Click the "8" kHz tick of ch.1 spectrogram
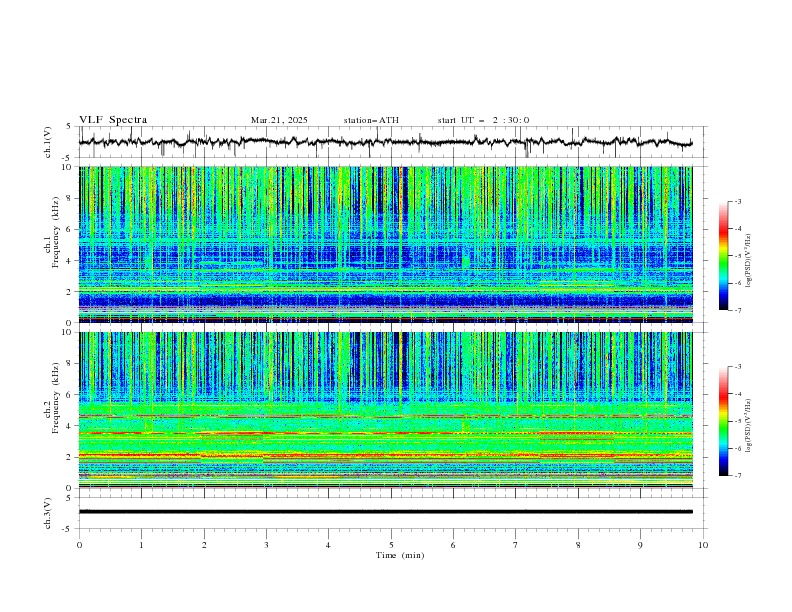 tap(70, 198)
